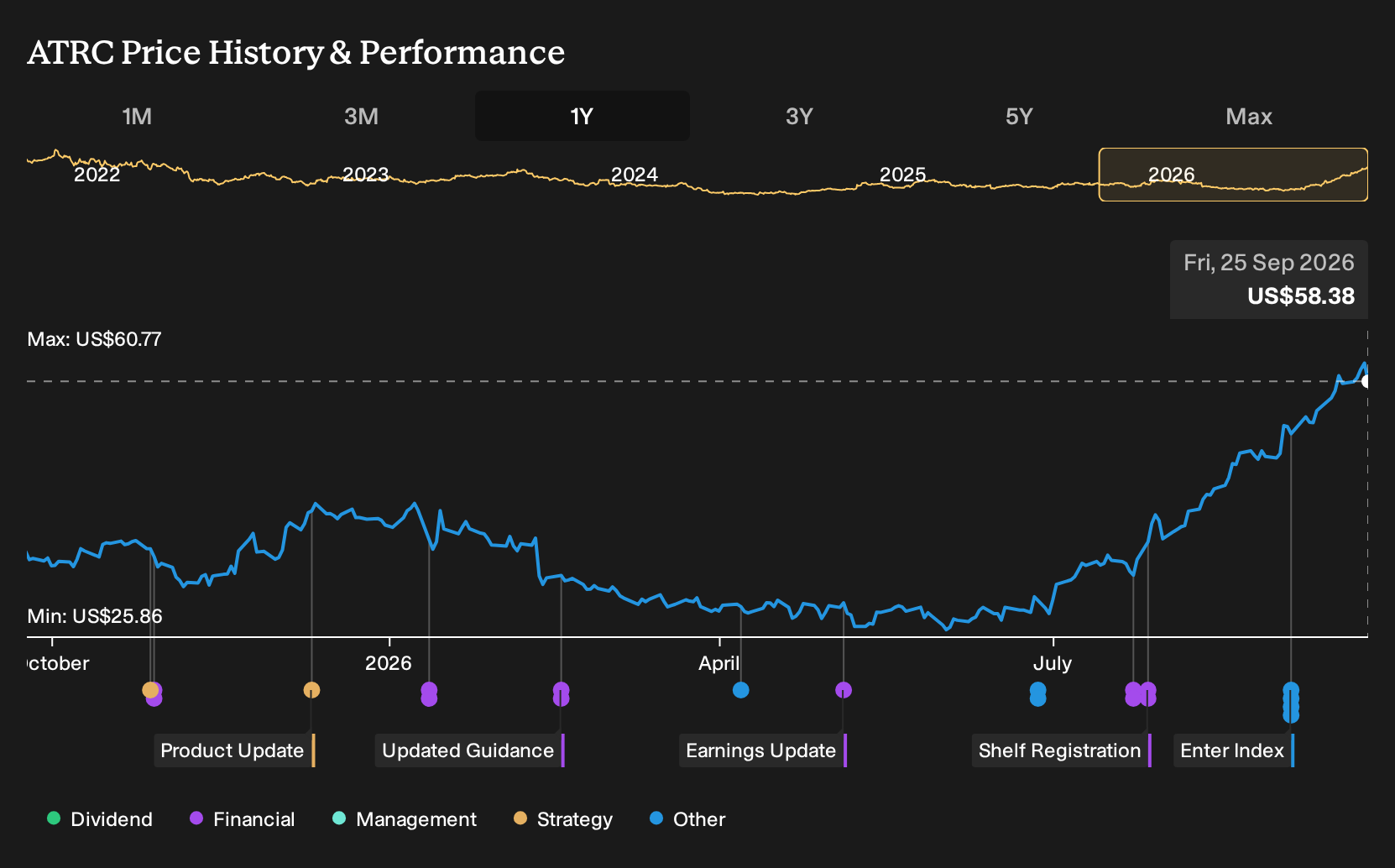Open the Updated Guidance event label
1395x868 pixels.
(470, 750)
